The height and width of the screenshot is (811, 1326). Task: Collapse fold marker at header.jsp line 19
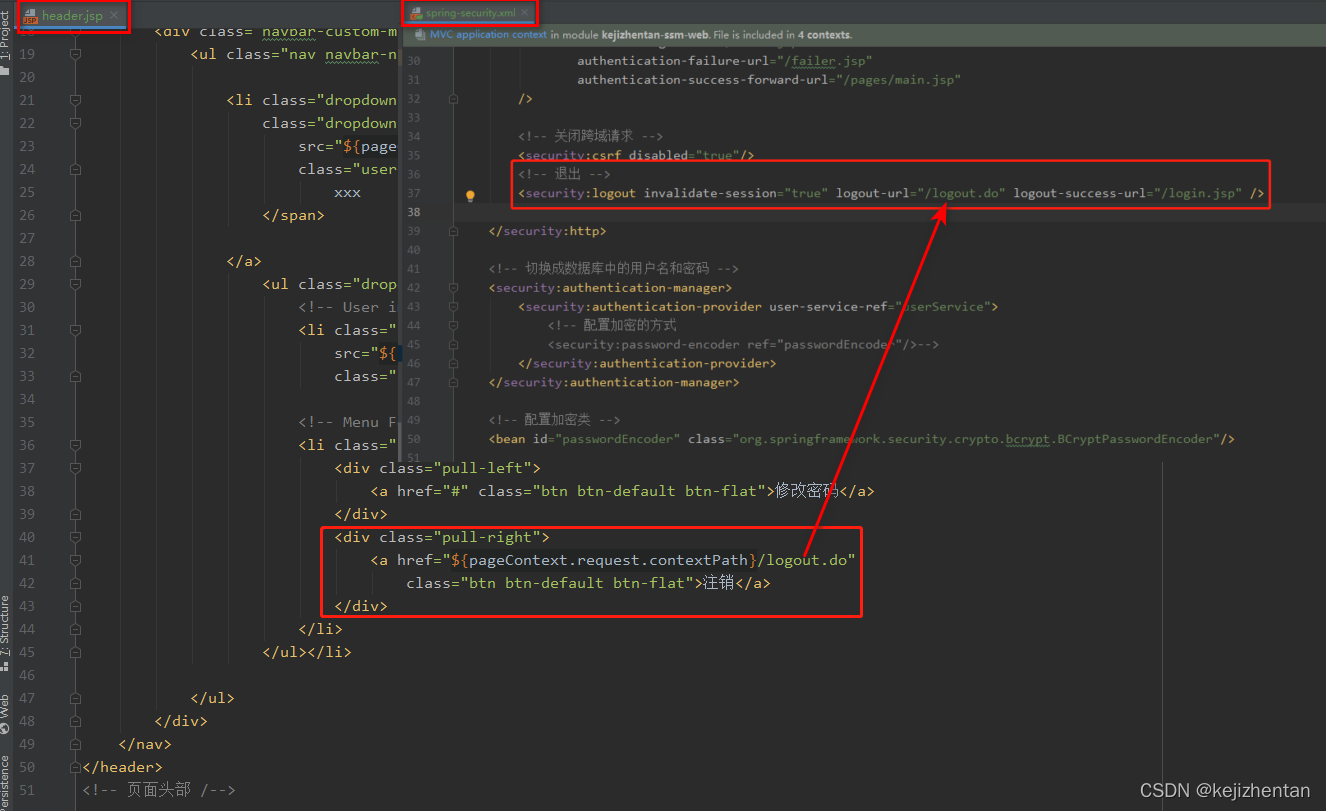(x=75, y=54)
